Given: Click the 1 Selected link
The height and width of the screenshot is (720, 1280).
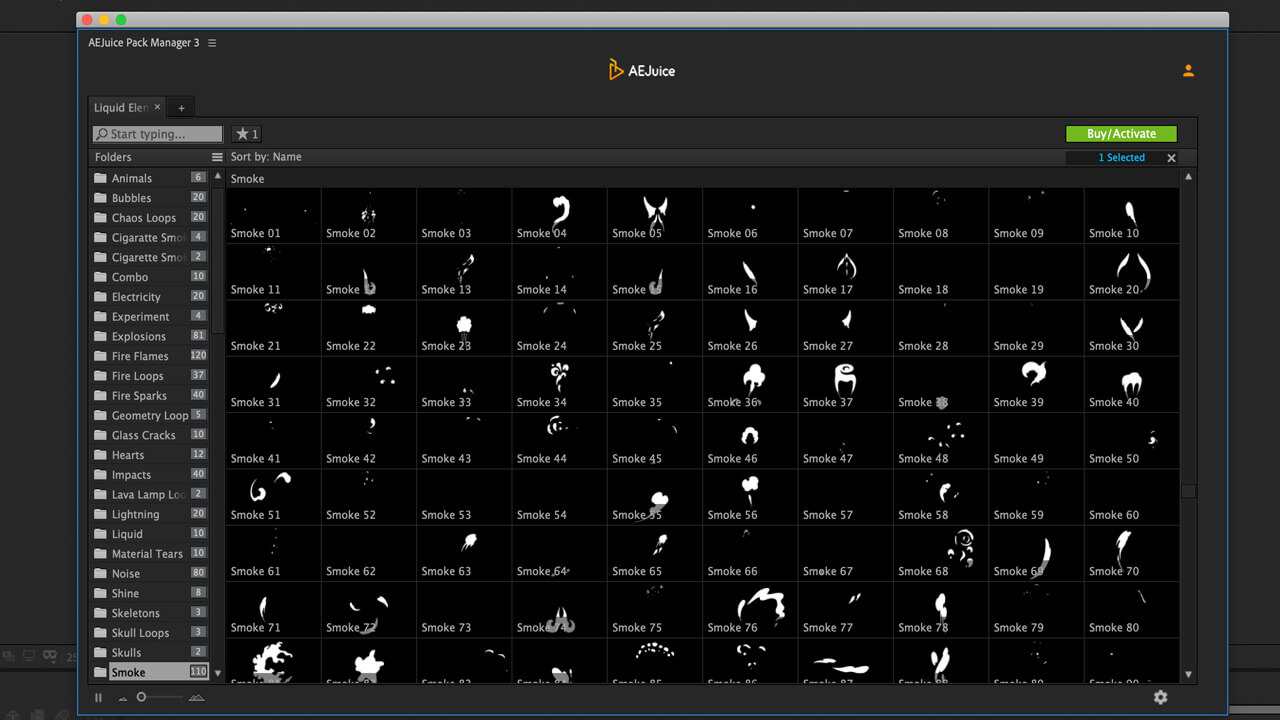Looking at the screenshot, I should (1121, 158).
